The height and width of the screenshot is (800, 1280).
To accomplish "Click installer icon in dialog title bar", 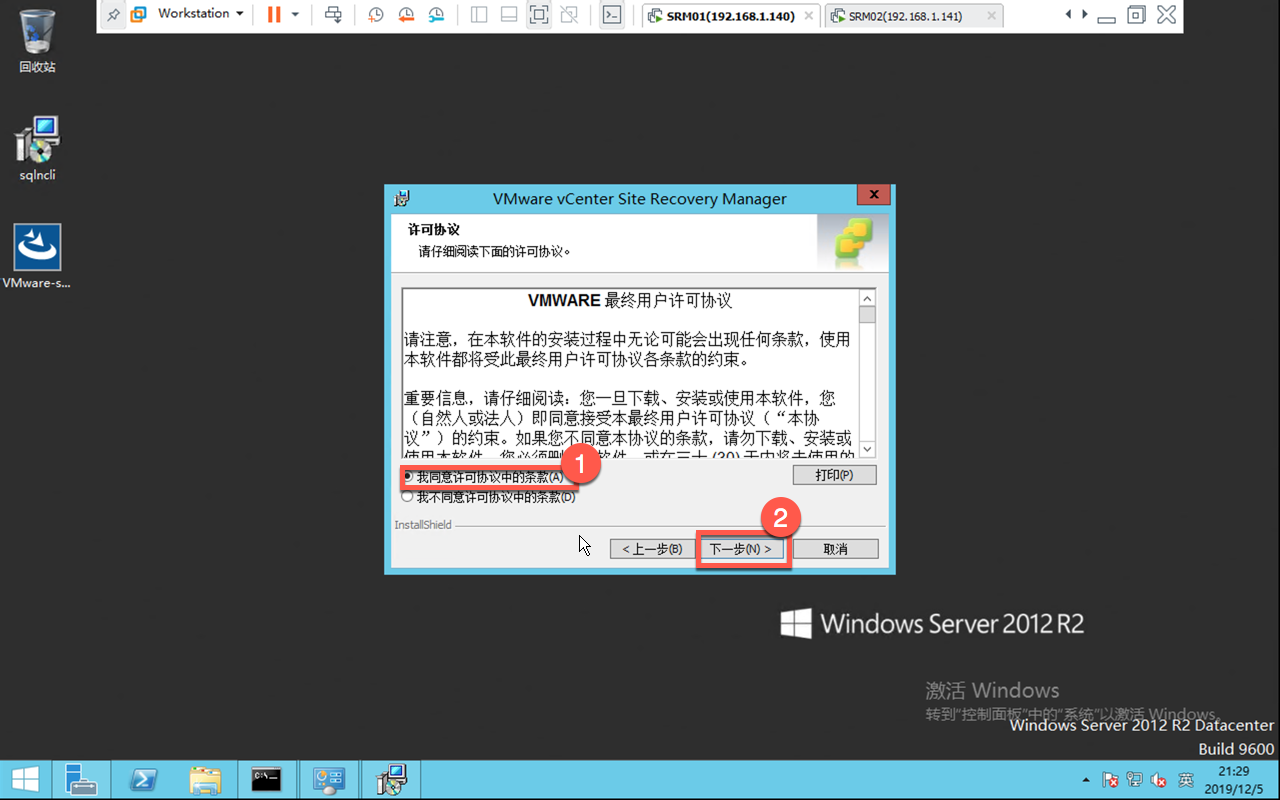I will [402, 198].
